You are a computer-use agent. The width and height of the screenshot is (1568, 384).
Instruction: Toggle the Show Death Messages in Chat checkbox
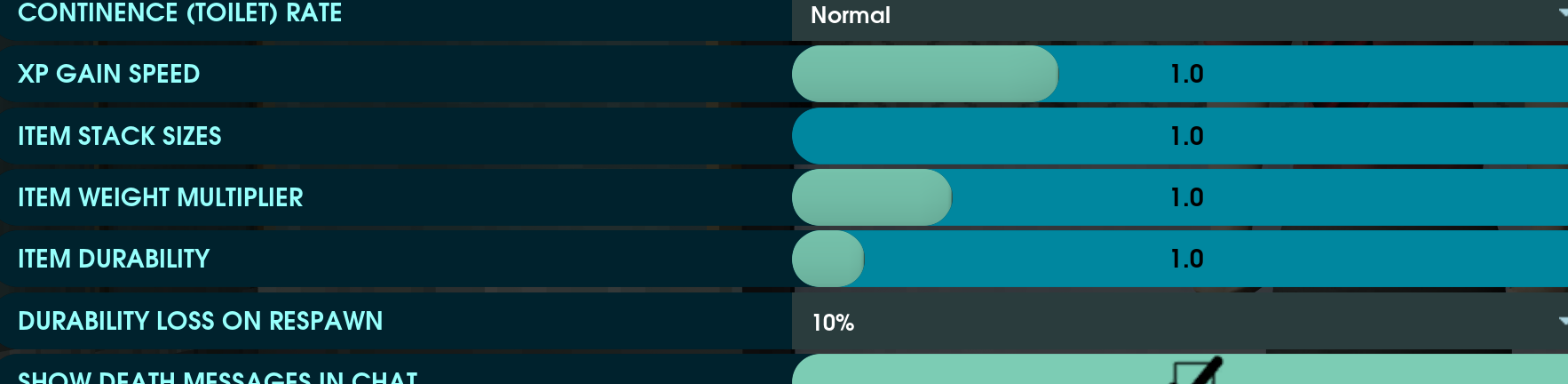tap(1195, 373)
